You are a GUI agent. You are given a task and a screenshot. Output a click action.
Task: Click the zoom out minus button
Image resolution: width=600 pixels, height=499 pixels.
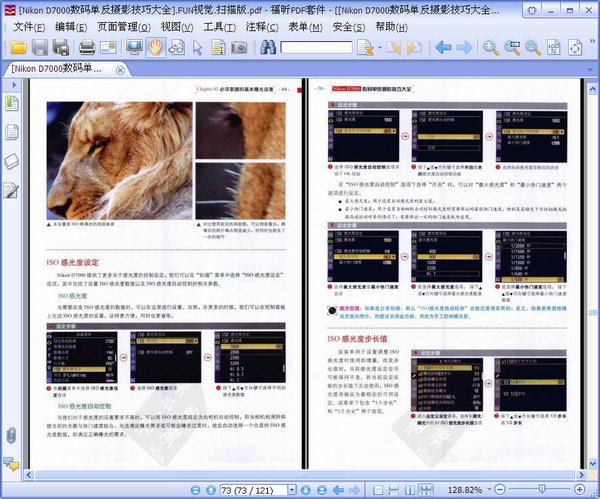click(x=500, y=489)
